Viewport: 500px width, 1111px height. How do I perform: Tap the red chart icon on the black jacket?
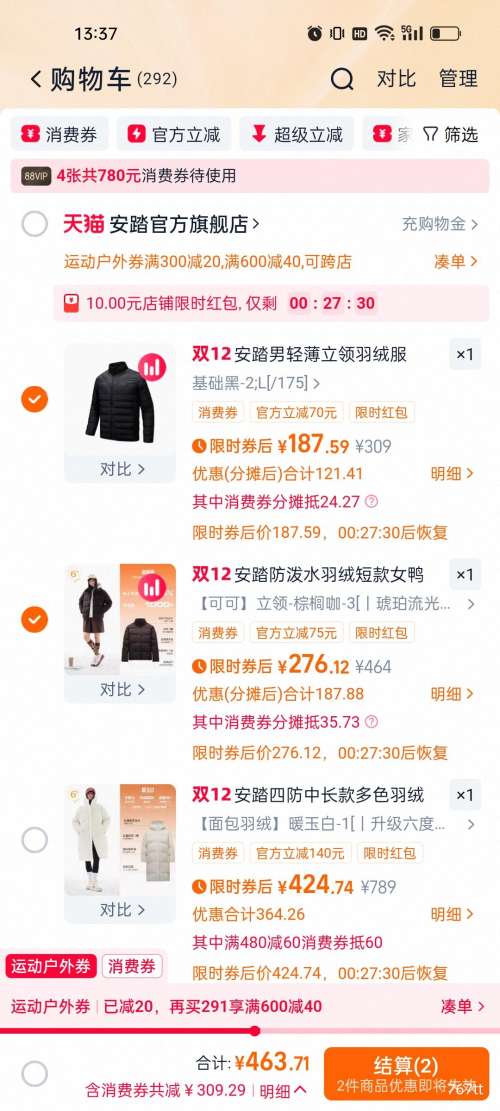point(152,367)
